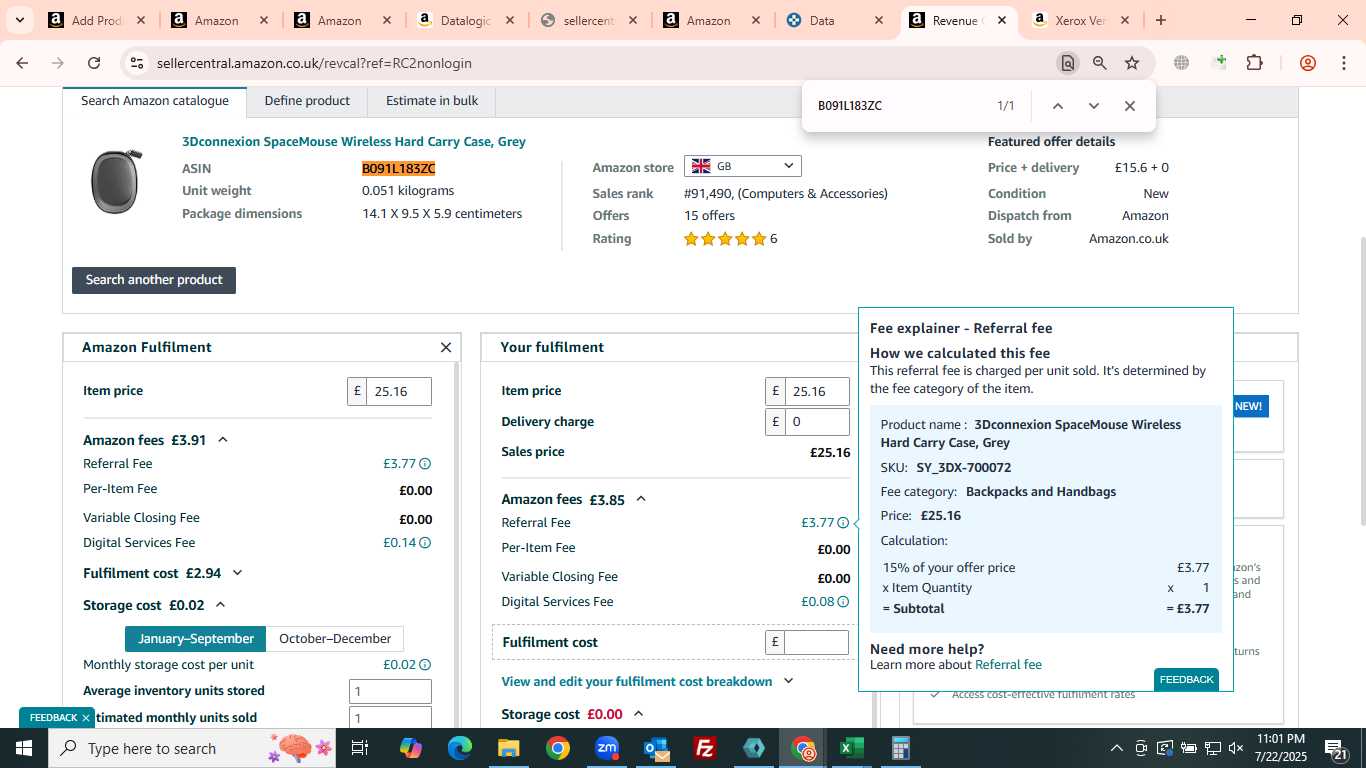This screenshot has width=1366, height=768.
Task: Open a new browser tab
Action: (x=1161, y=20)
